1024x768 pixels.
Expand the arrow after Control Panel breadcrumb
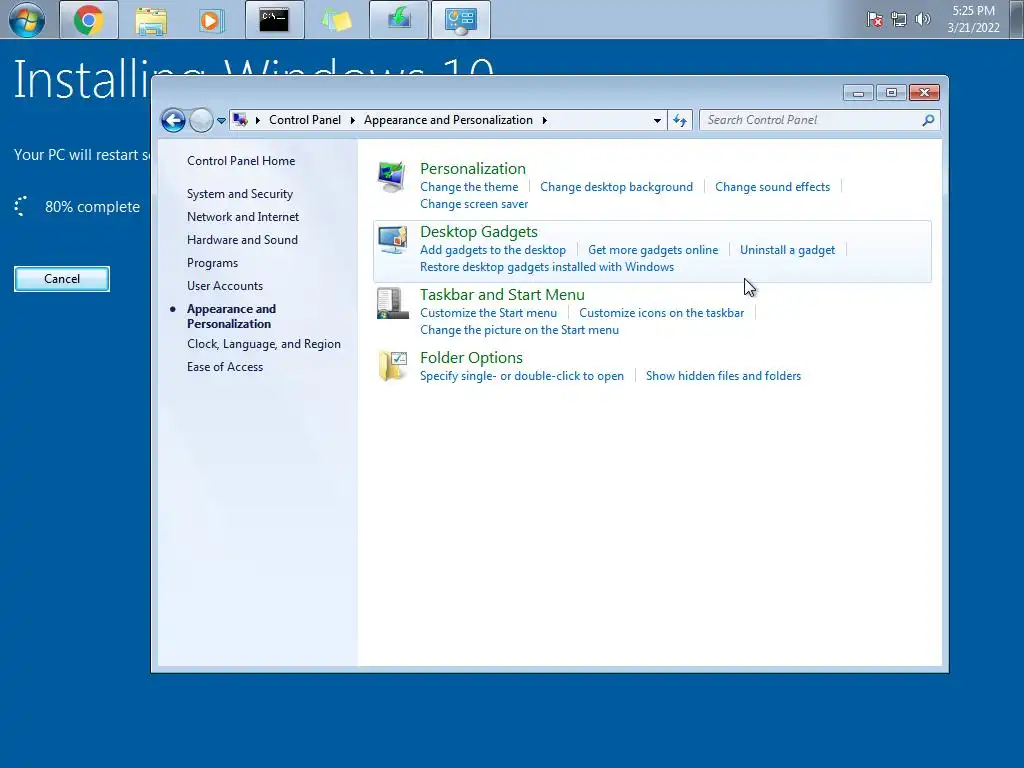click(353, 120)
